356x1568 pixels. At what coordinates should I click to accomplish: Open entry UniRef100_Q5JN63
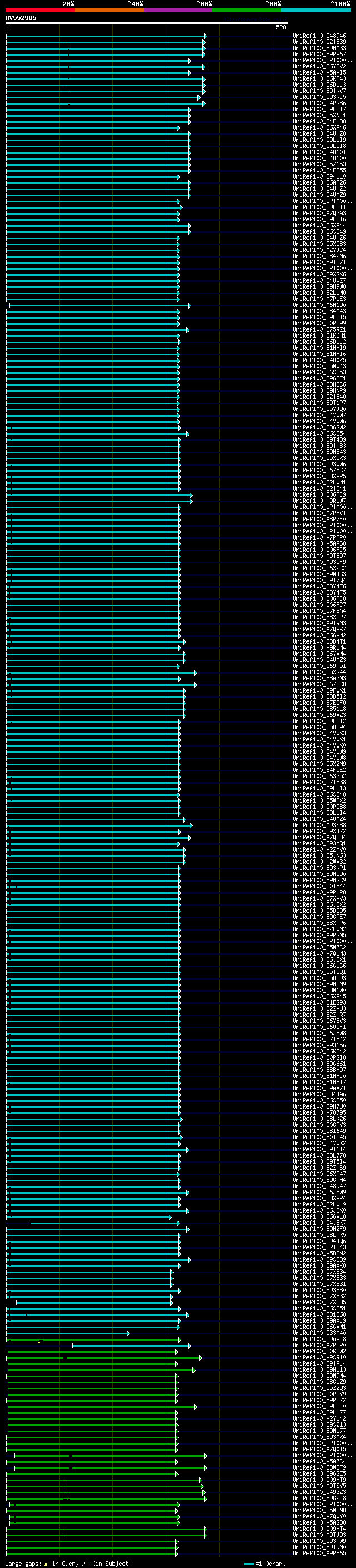click(319, 855)
